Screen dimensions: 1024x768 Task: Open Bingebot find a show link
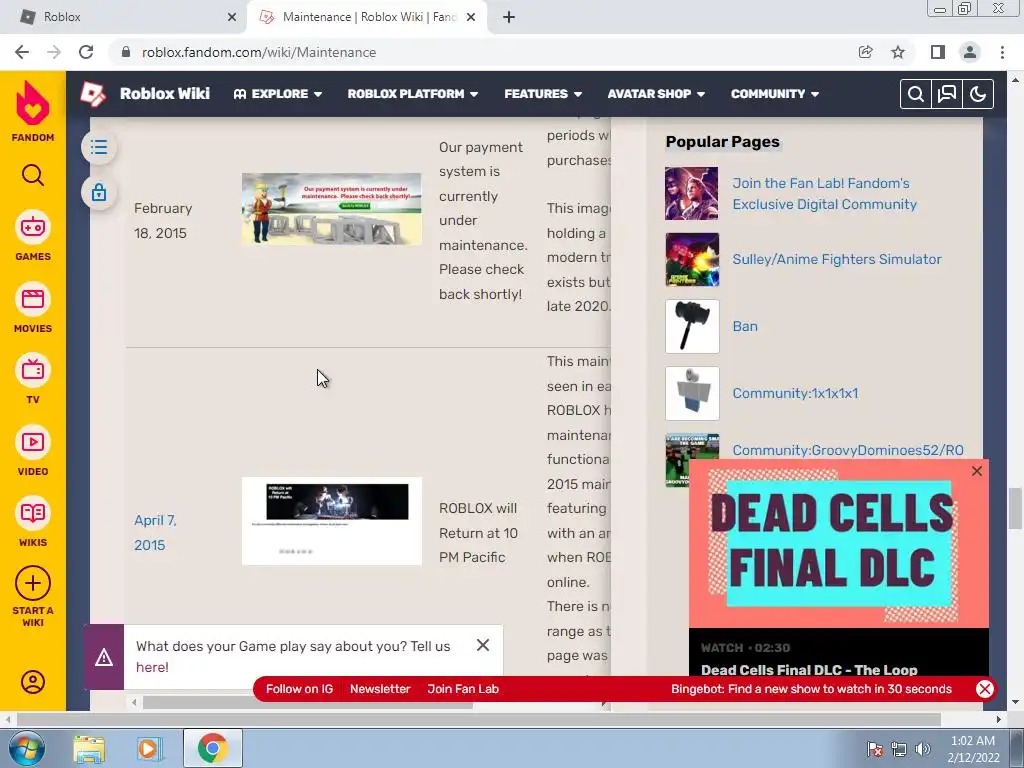(811, 689)
